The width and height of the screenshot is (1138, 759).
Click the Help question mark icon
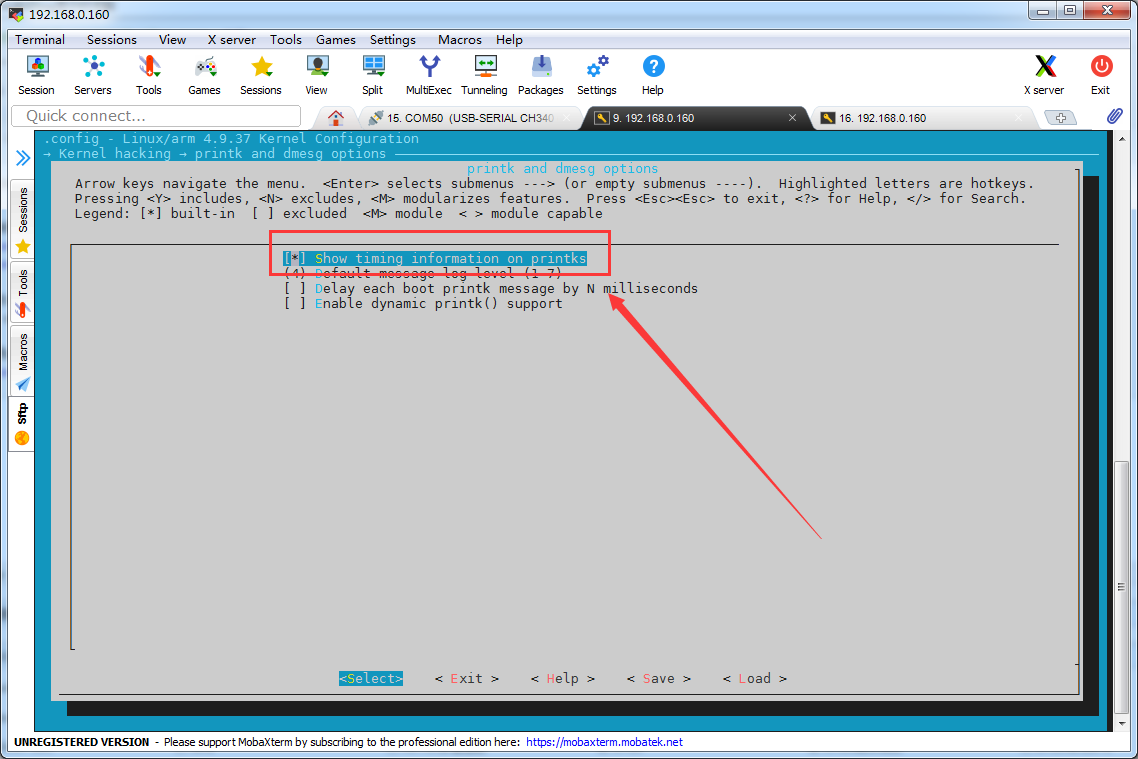[653, 75]
